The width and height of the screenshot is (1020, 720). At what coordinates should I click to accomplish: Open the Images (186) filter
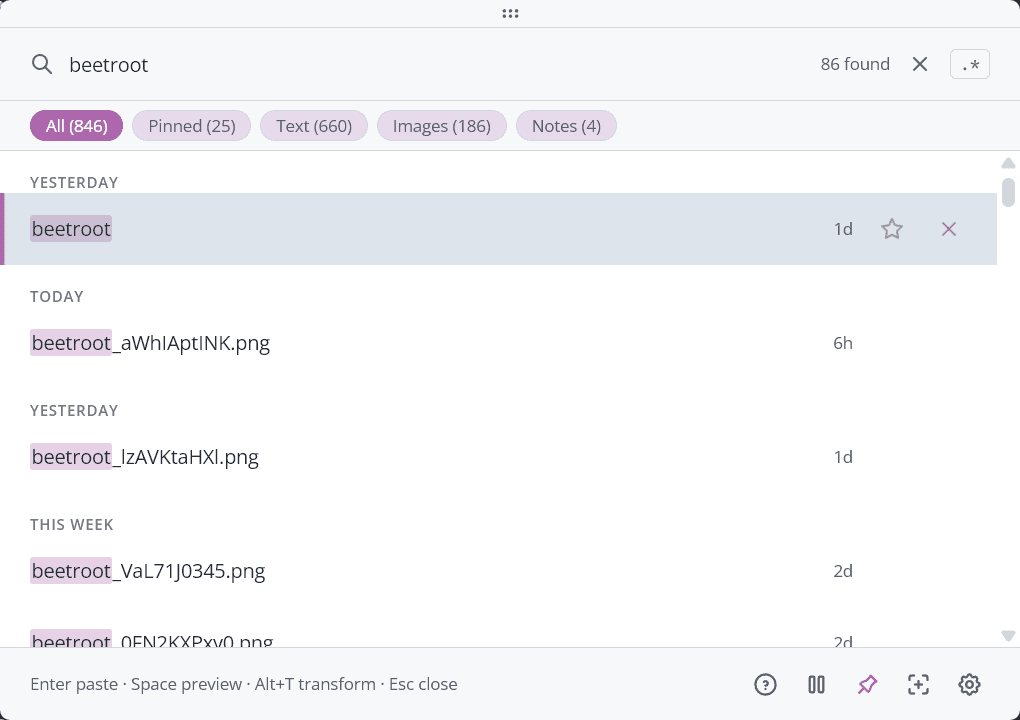(441, 125)
